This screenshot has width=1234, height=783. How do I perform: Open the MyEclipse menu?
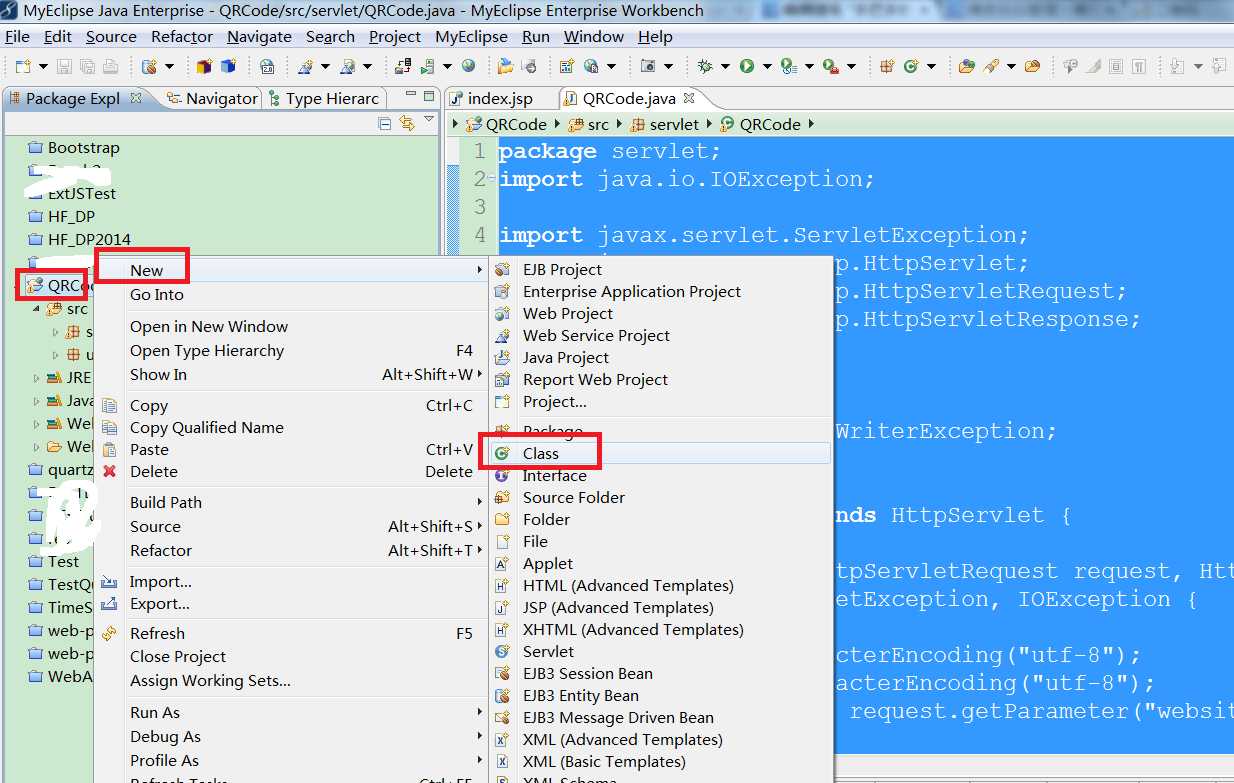pyautogui.click(x=471, y=36)
